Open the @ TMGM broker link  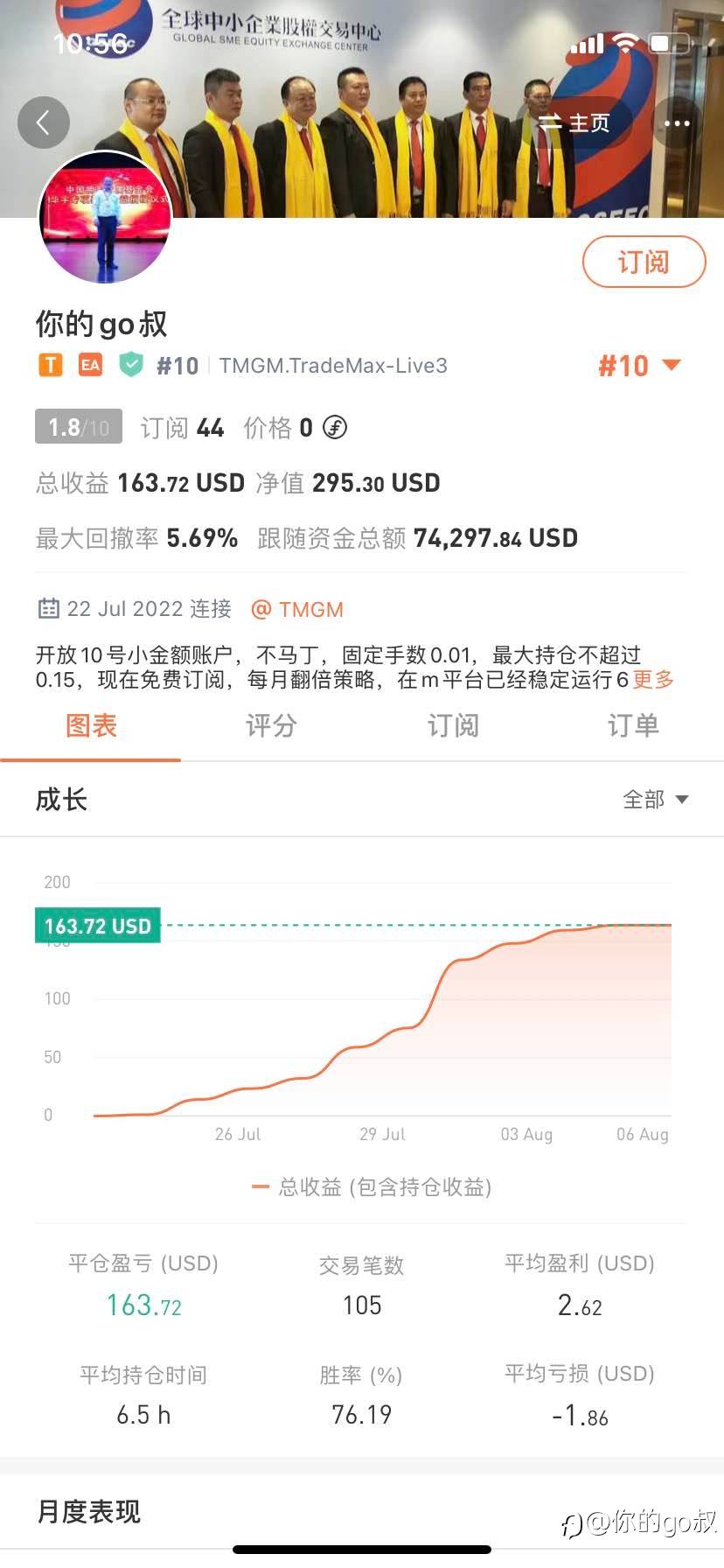(297, 609)
